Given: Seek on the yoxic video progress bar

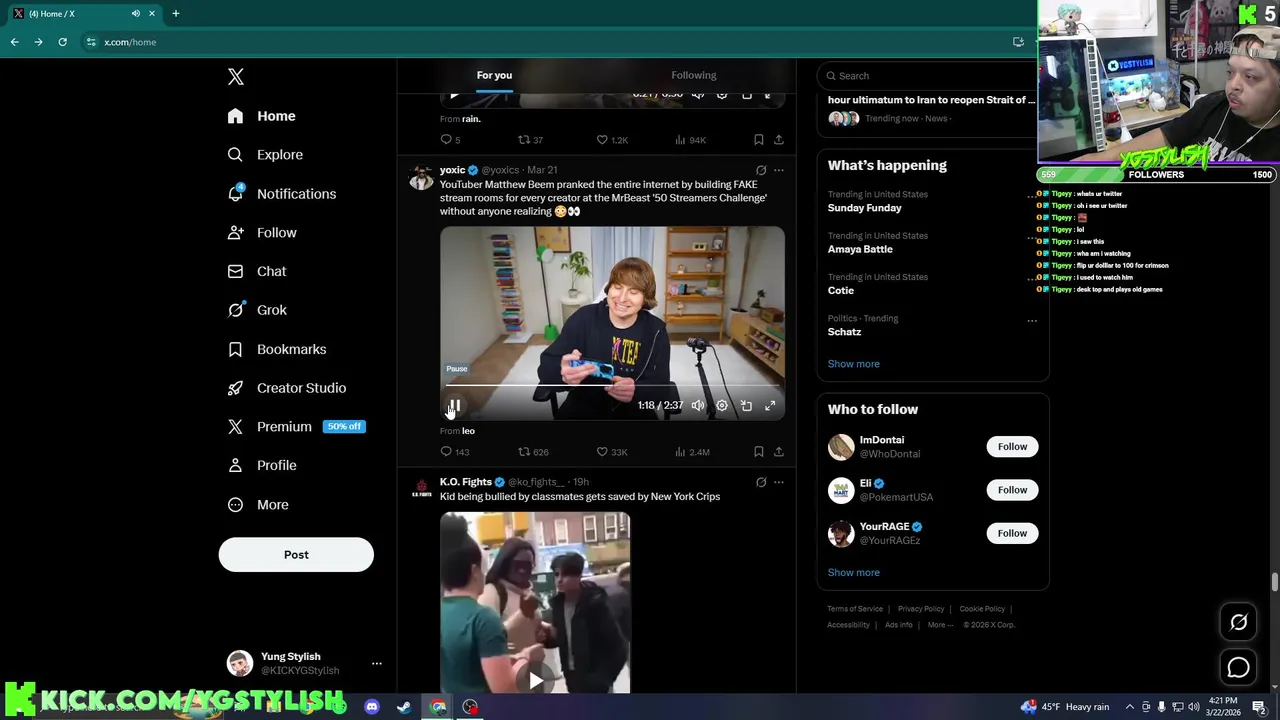Looking at the screenshot, I should 612,385.
